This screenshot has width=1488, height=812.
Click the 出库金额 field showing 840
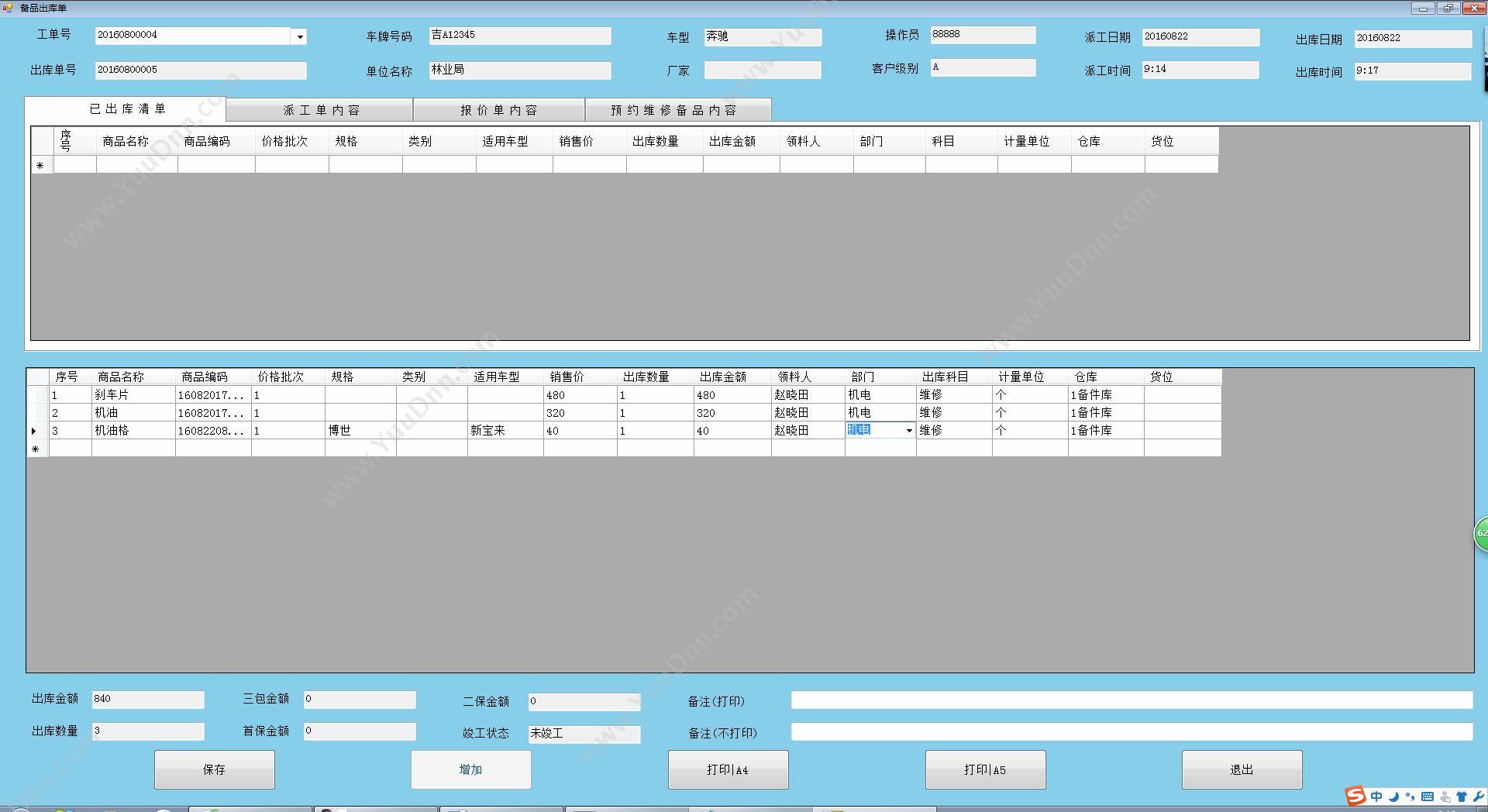[148, 700]
